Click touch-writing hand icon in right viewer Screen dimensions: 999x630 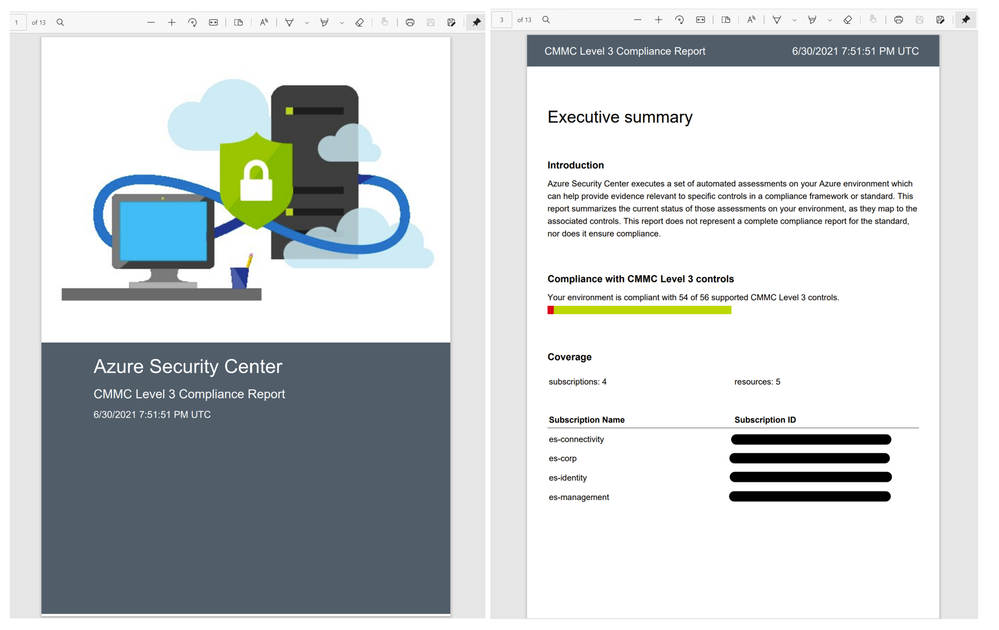click(x=873, y=20)
